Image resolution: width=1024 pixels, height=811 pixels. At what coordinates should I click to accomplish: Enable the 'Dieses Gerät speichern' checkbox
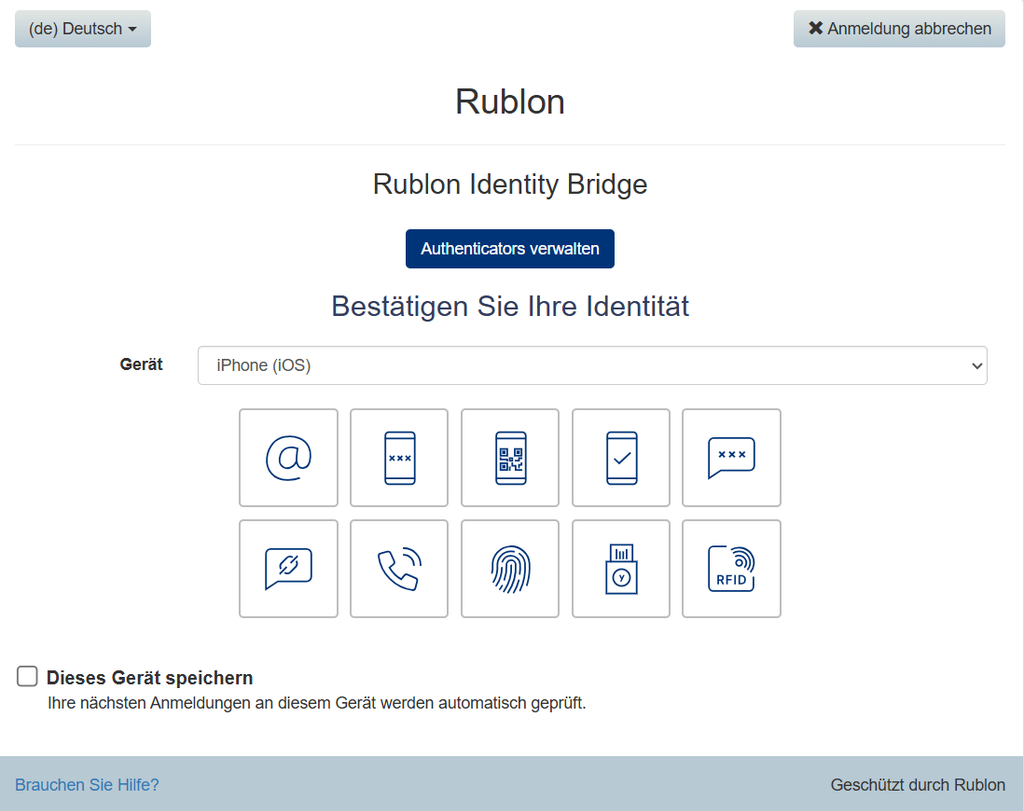tap(27, 676)
